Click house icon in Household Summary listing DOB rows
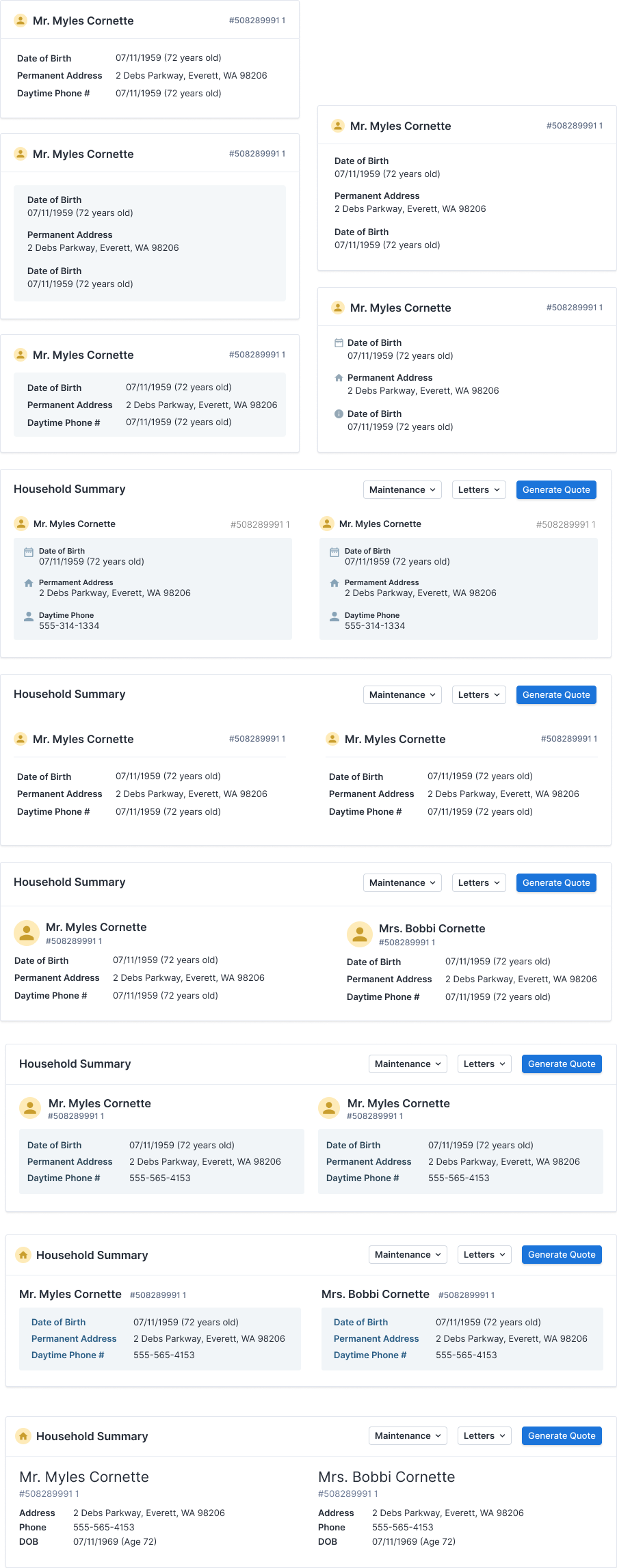This screenshot has width=617, height=1568. [x=23, y=1436]
